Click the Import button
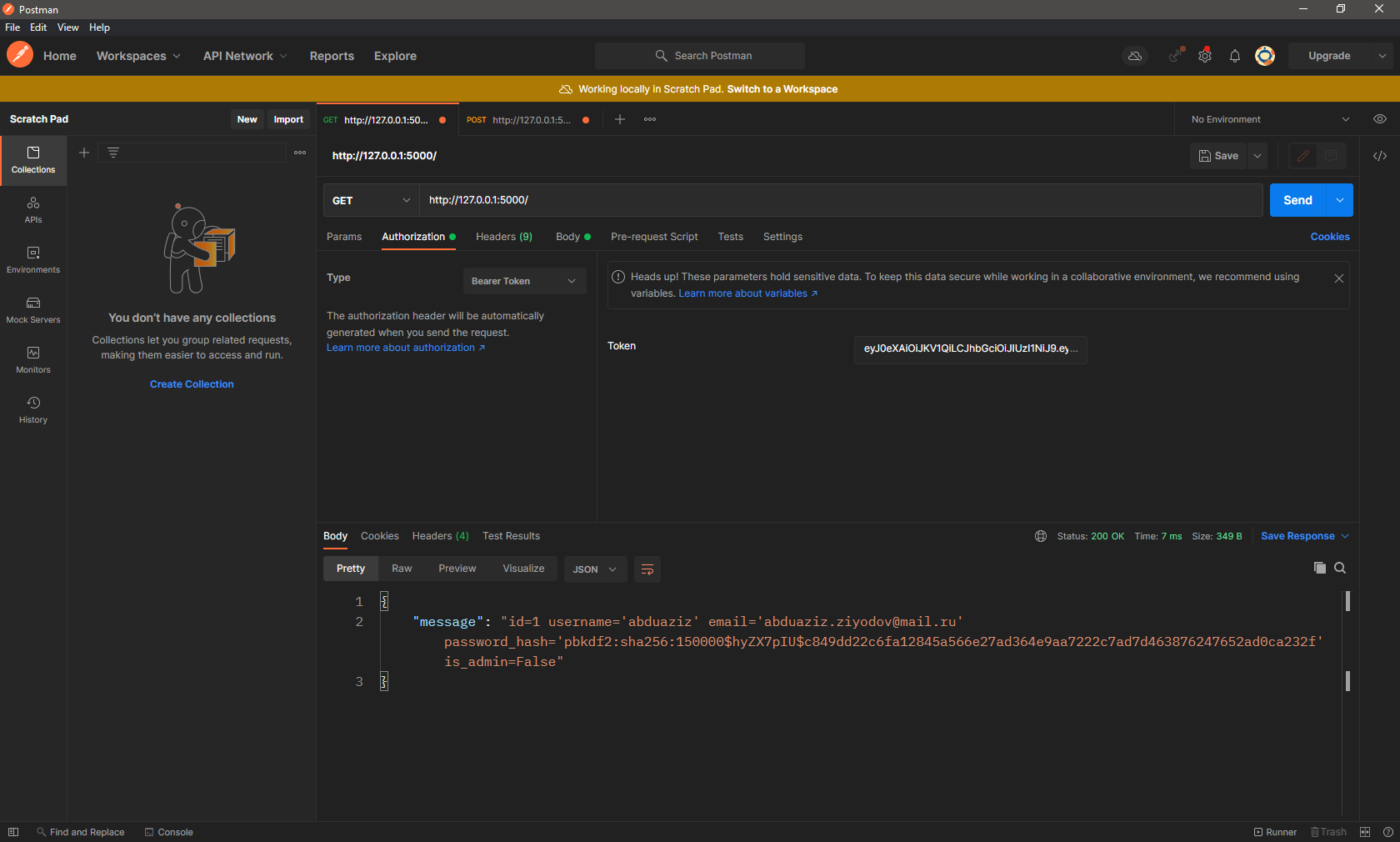 [288, 119]
